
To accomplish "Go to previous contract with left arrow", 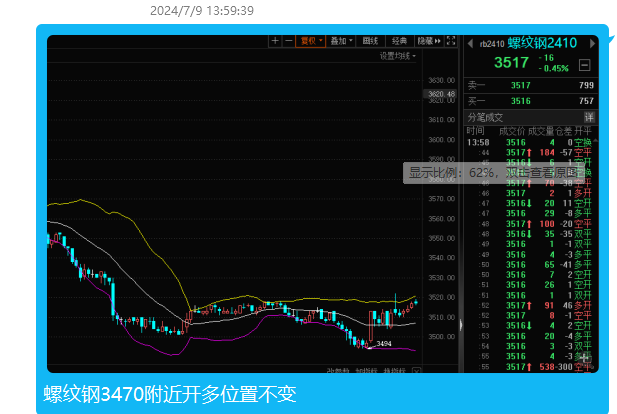I will 470,43.
